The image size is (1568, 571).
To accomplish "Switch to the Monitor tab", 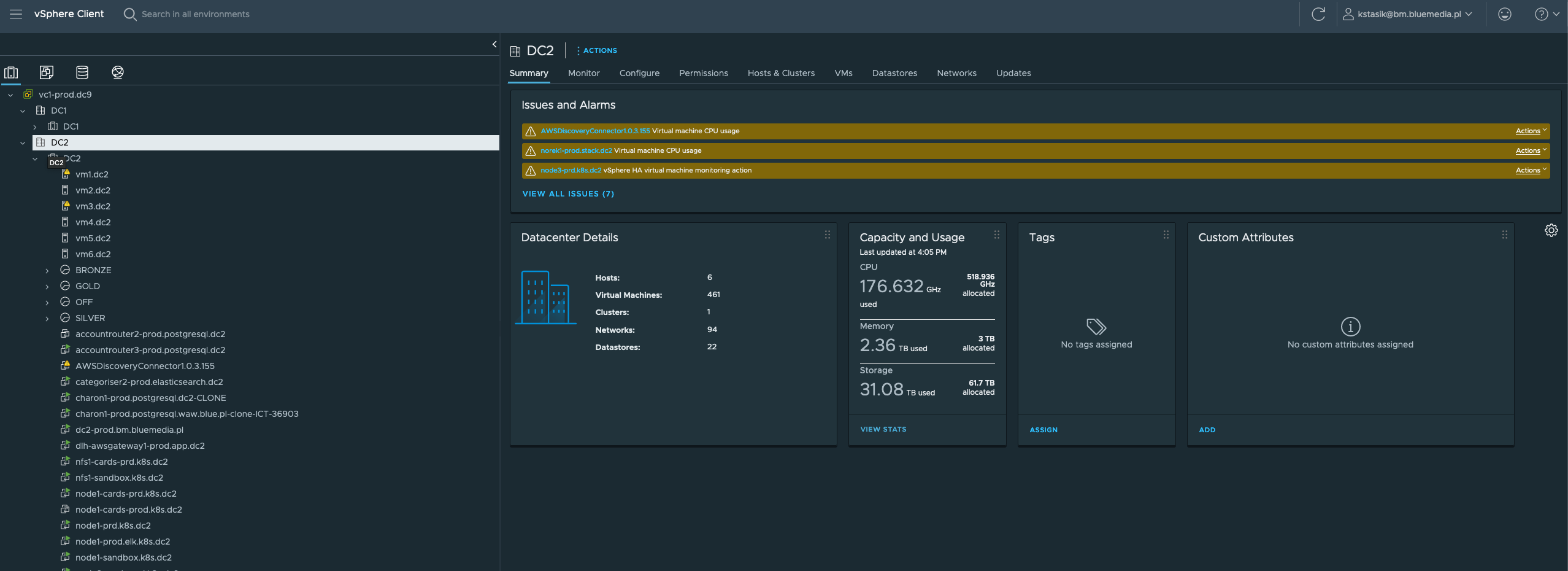I will [x=583, y=73].
